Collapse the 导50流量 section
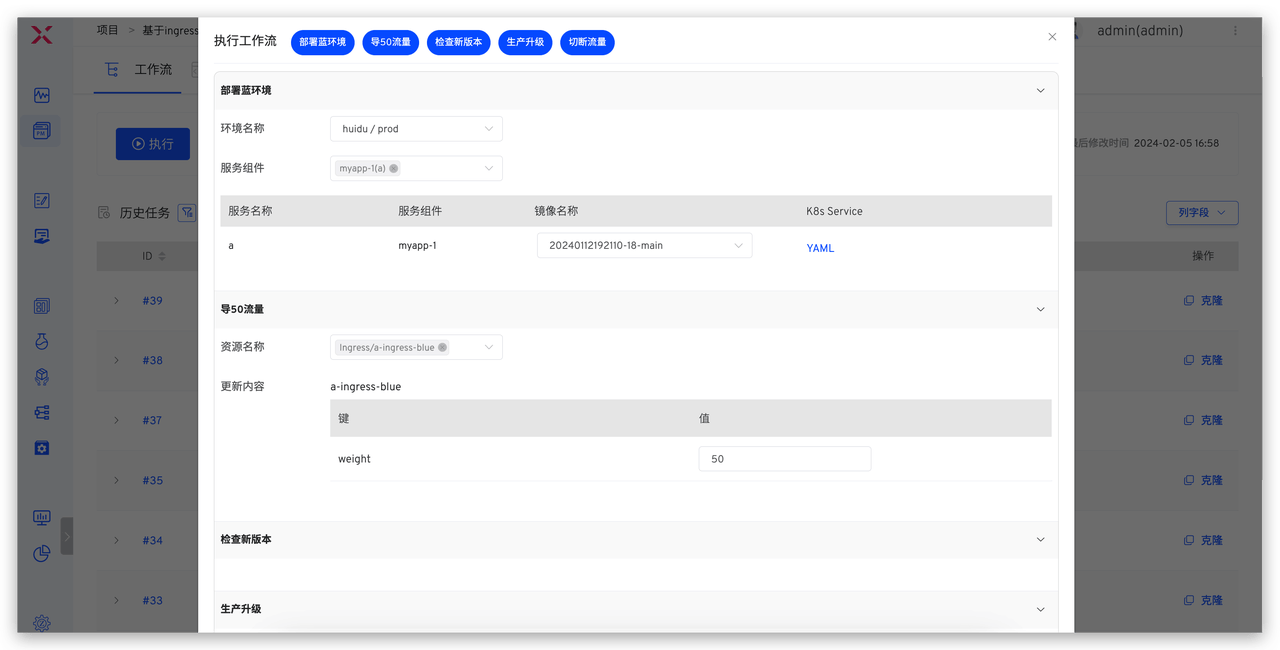This screenshot has height=650, width=1280. [x=1040, y=310]
